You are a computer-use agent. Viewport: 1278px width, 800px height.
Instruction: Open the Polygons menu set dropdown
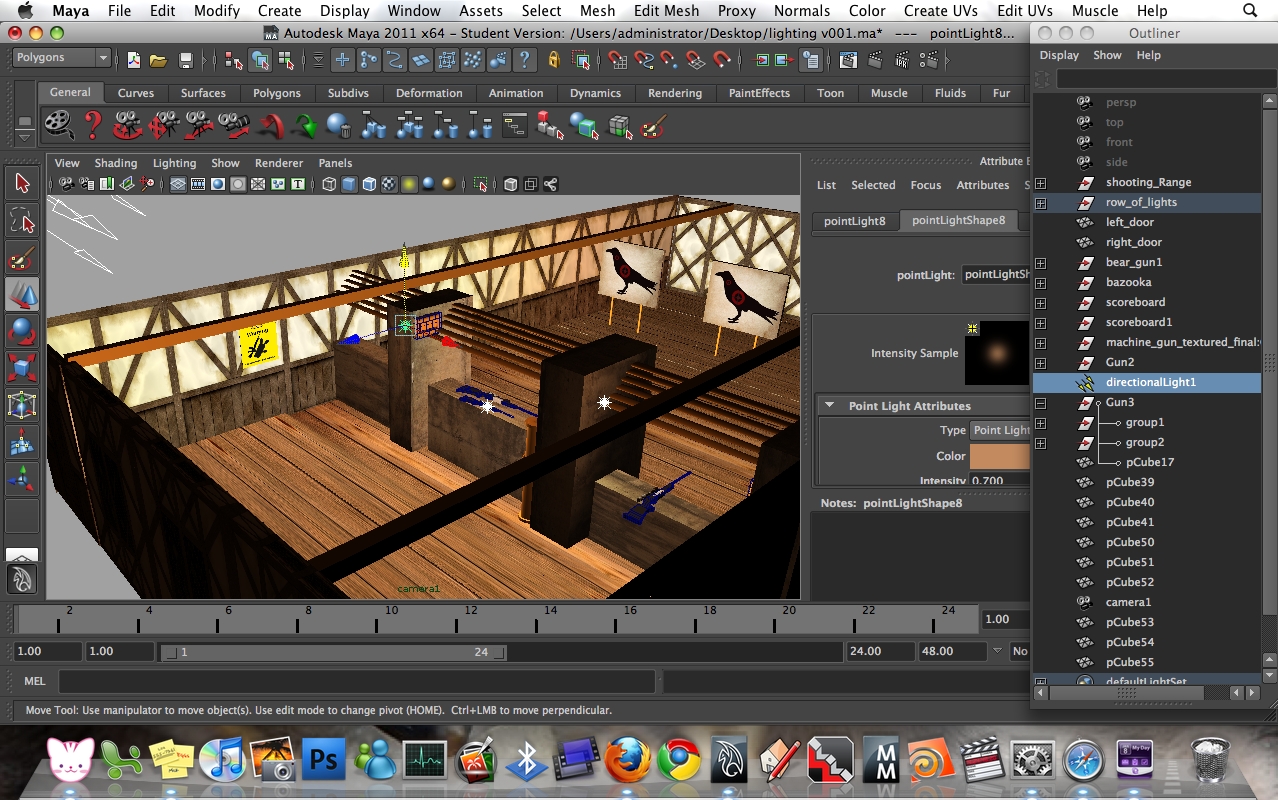click(x=60, y=58)
